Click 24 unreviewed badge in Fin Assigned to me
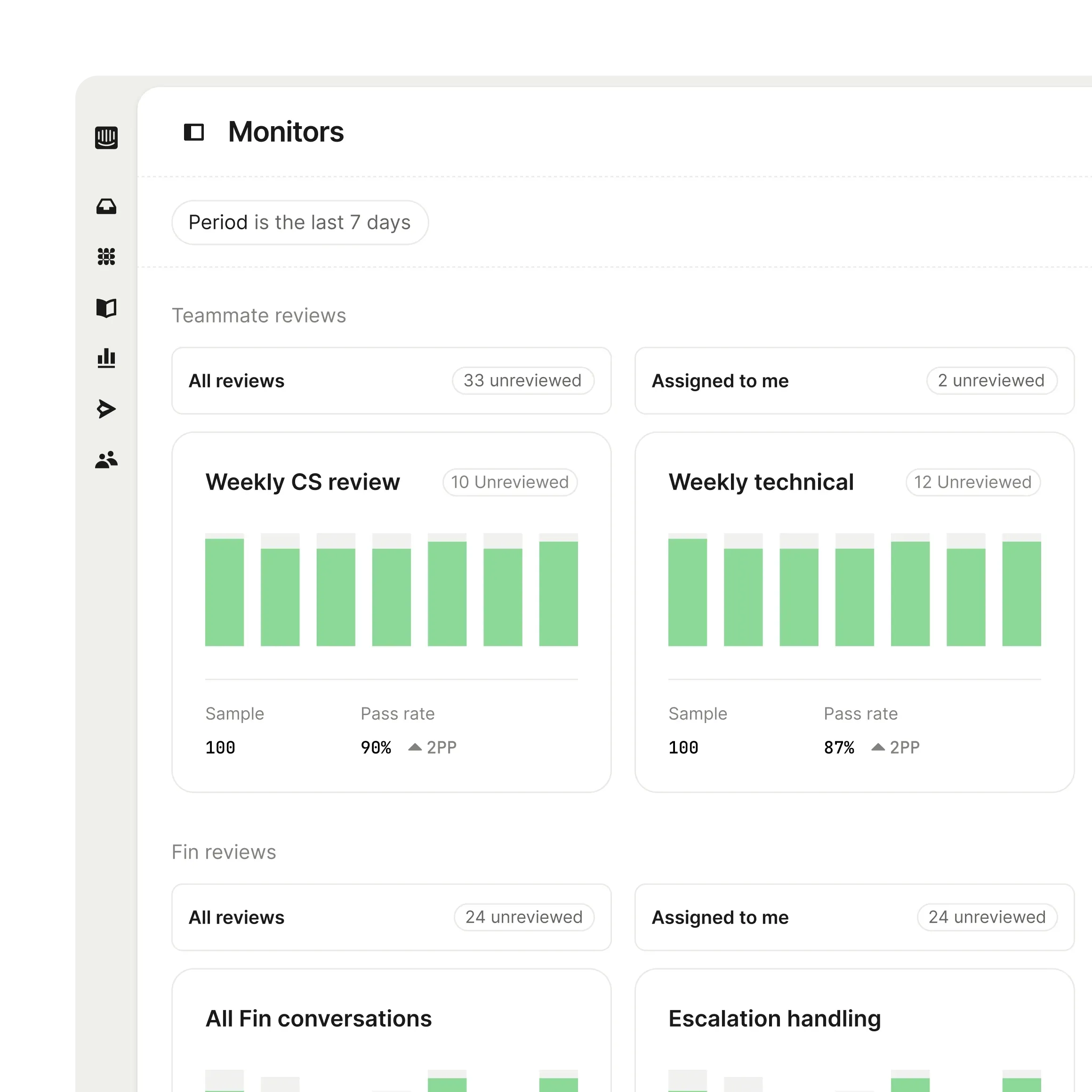 point(987,917)
